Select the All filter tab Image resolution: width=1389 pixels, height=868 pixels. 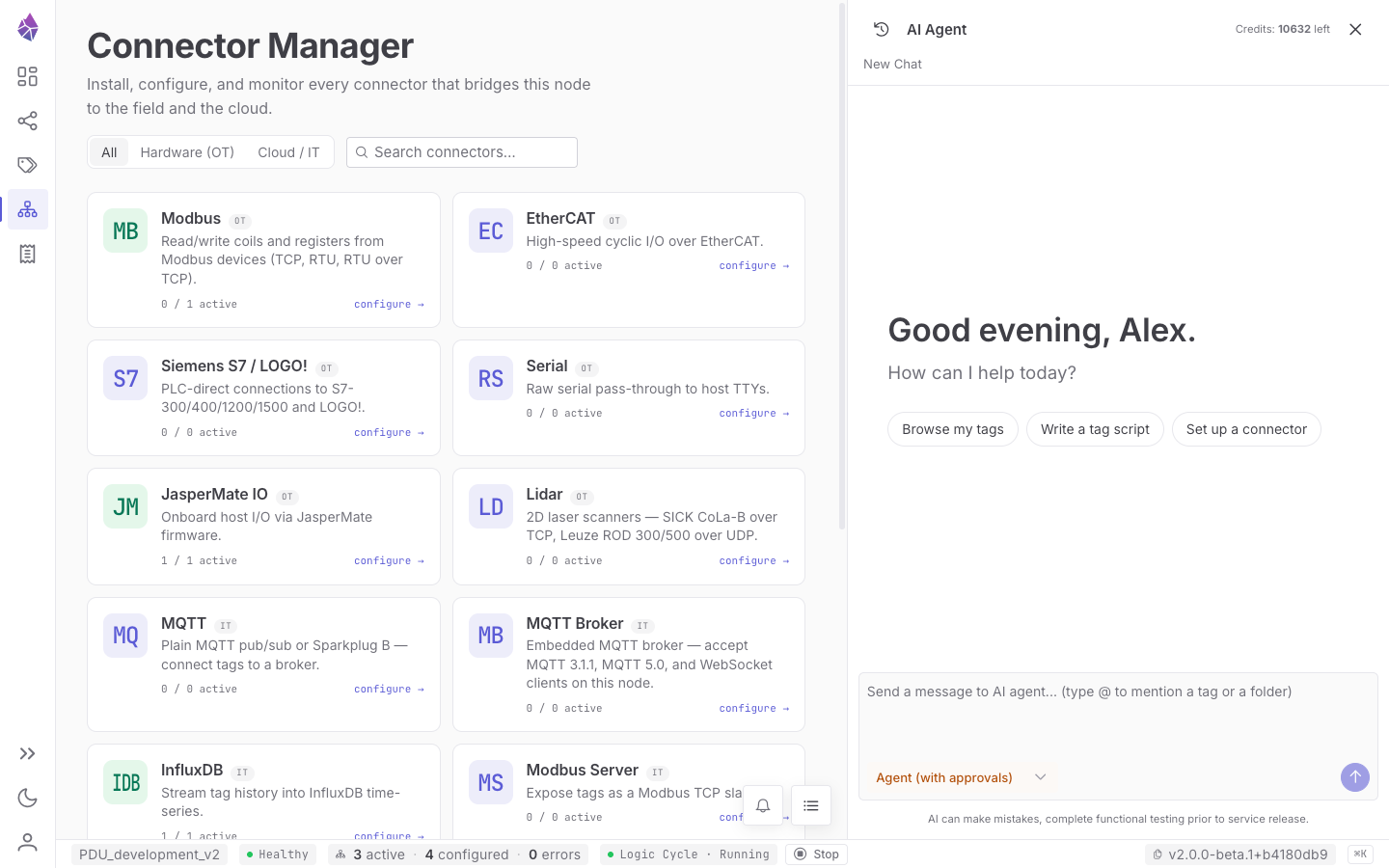[109, 152]
